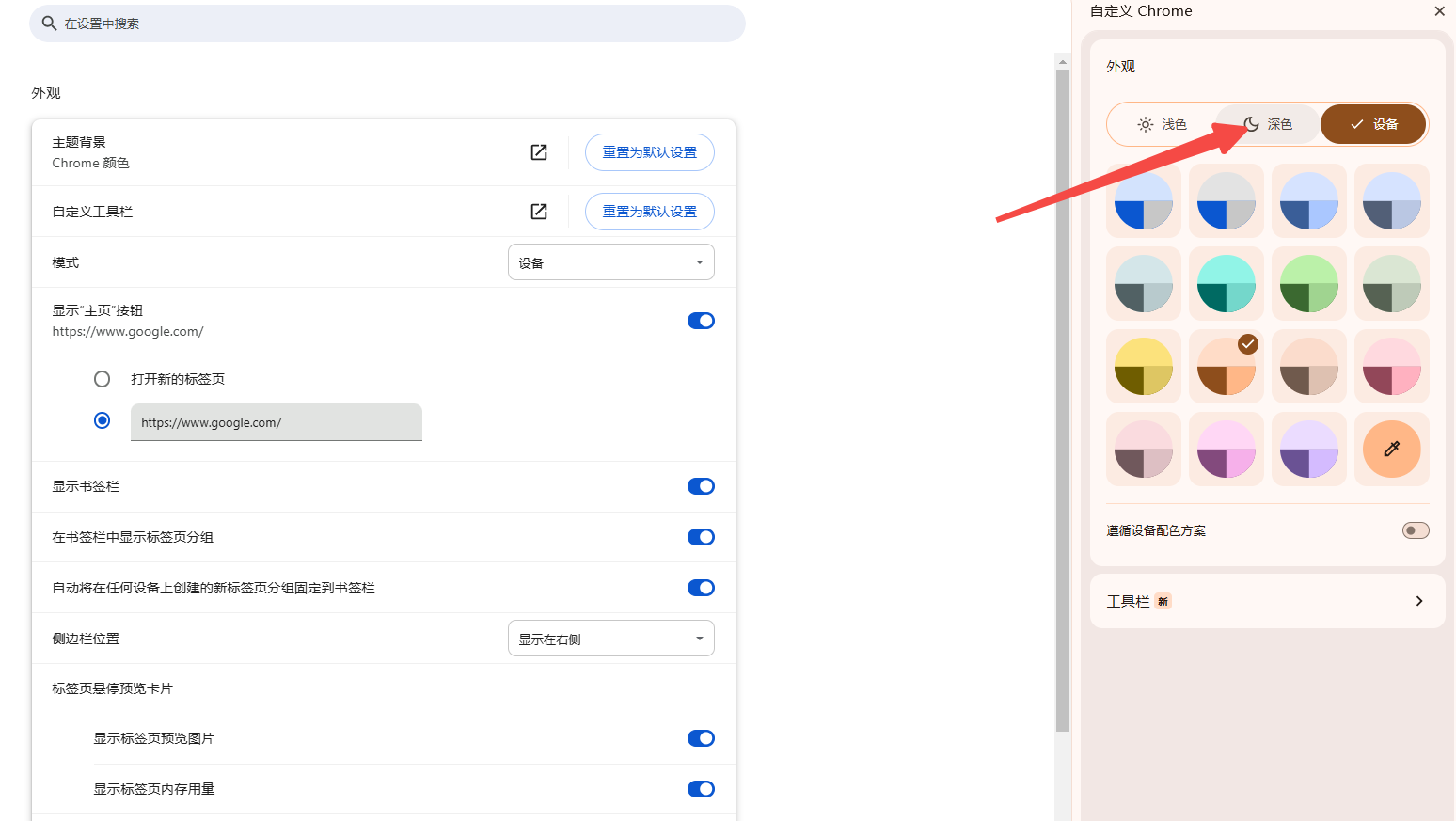Switch to 设备 mode tab
The width and height of the screenshot is (1456, 821).
[x=1373, y=124]
